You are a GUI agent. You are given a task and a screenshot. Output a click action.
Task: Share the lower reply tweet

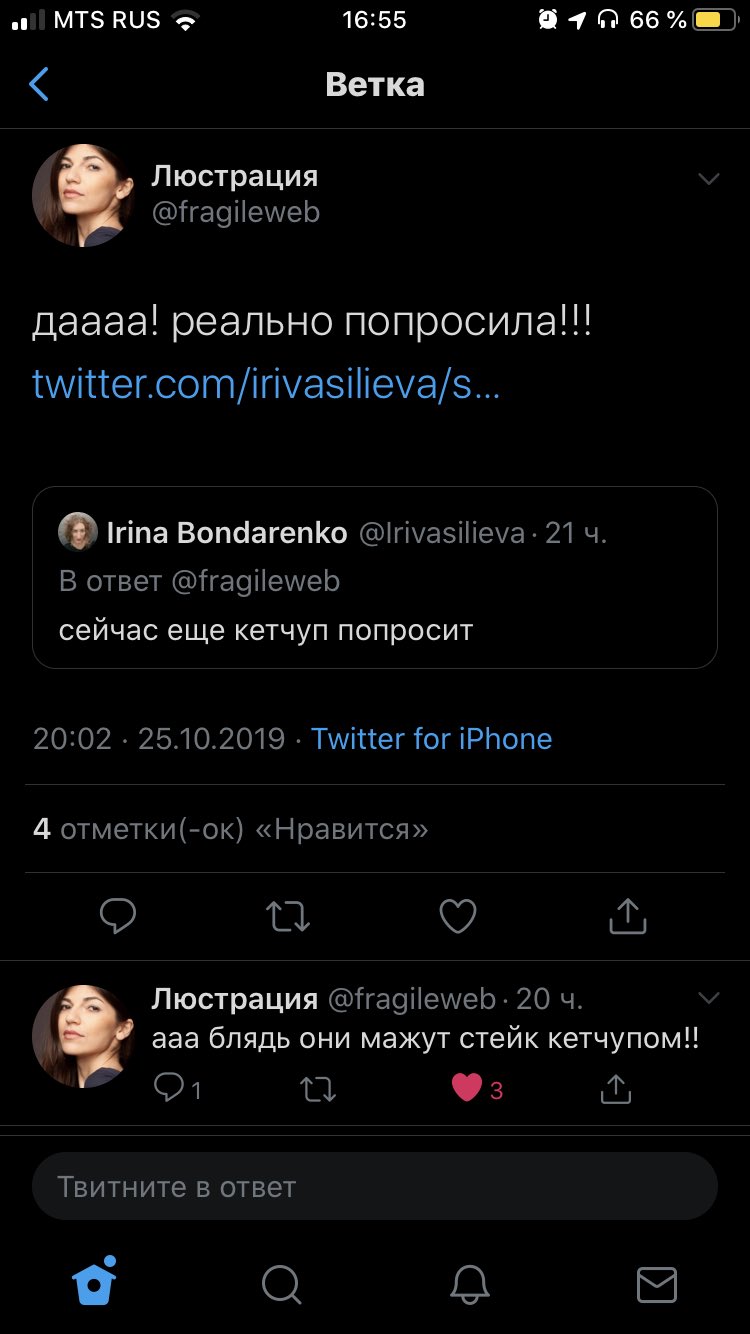(616, 1088)
